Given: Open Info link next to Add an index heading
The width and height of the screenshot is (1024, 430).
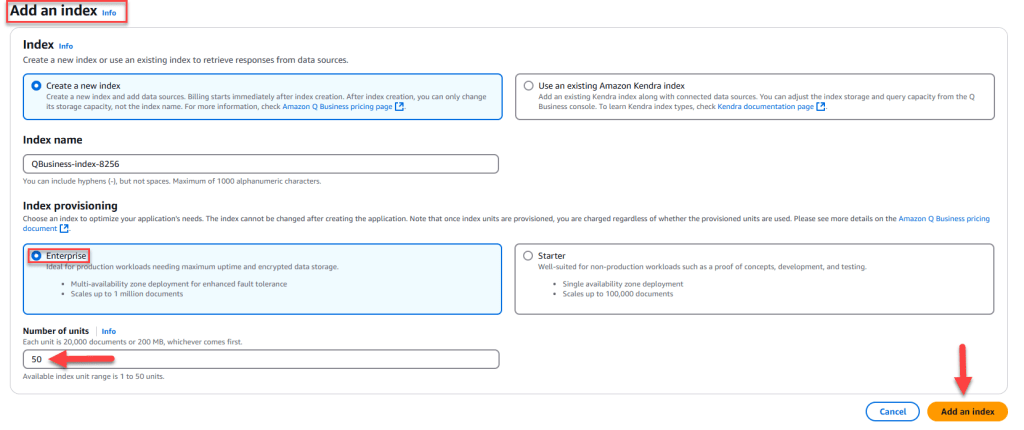Looking at the screenshot, I should (x=109, y=14).
